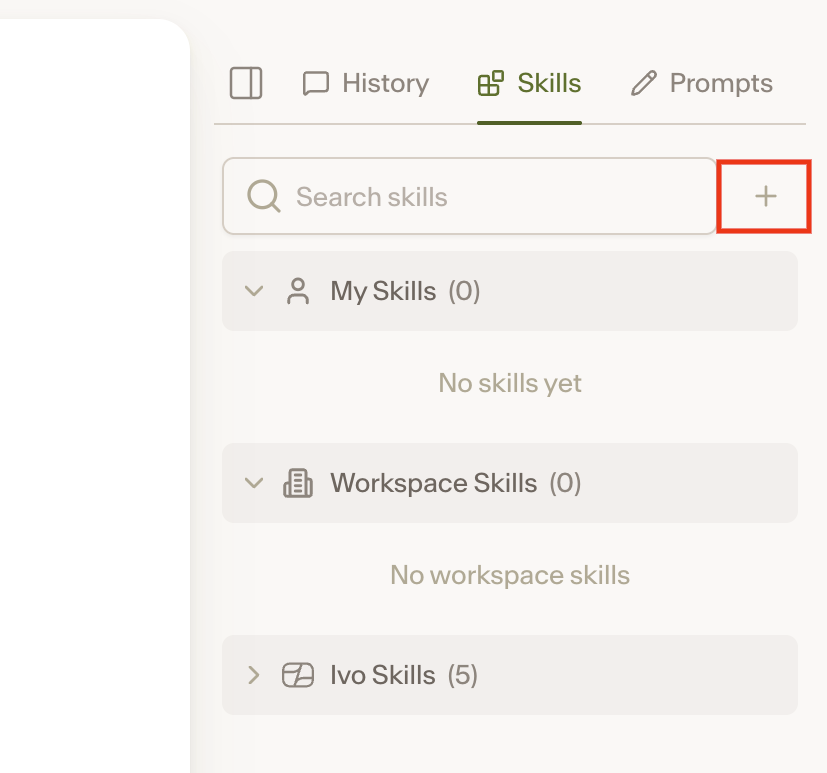827x773 pixels.
Task: Click the pencil Prompts icon
Action: [x=643, y=83]
